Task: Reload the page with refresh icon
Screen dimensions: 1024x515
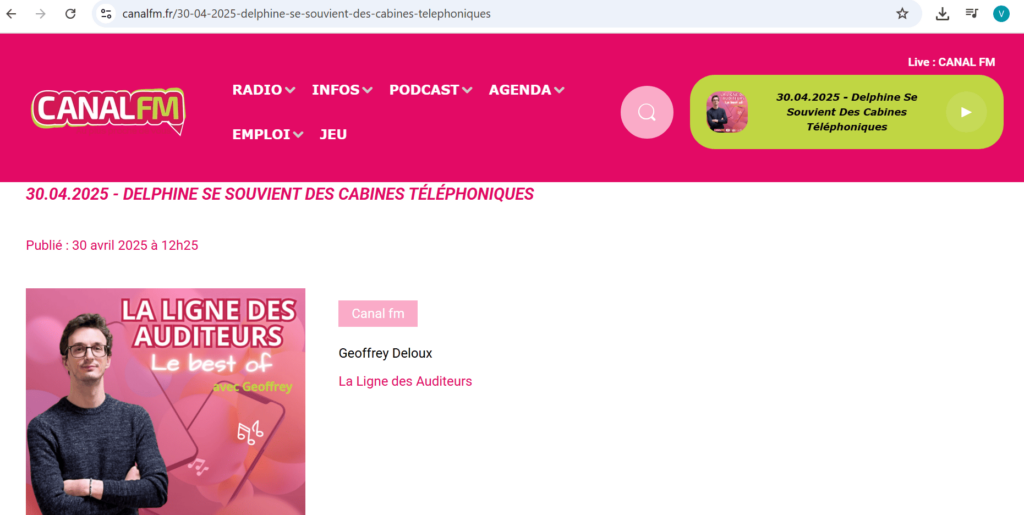Action: [x=71, y=14]
